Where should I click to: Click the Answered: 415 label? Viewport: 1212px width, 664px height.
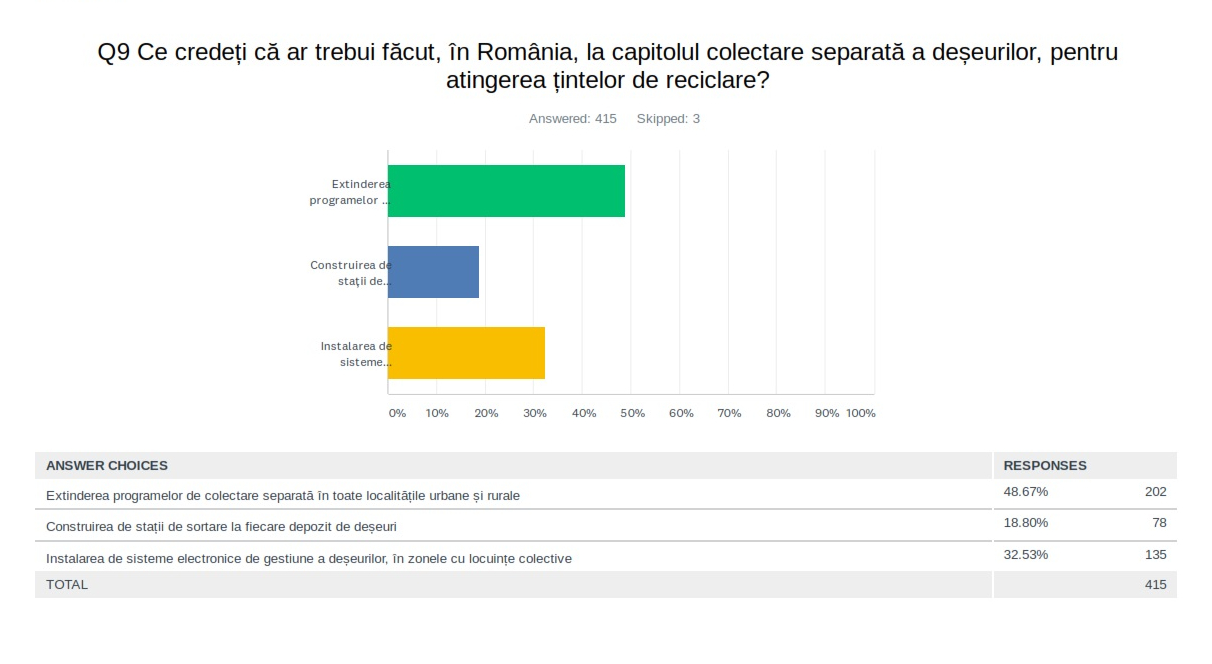(x=572, y=119)
